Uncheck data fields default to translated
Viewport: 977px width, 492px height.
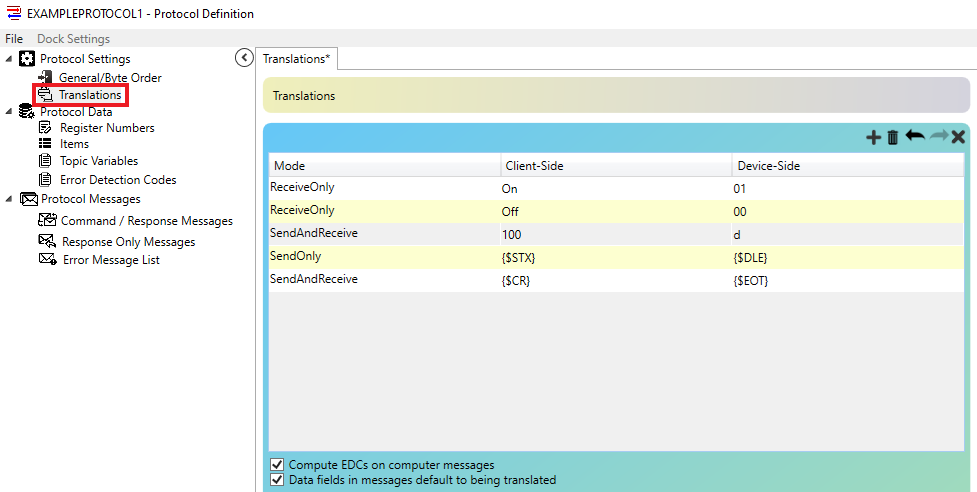click(277, 480)
